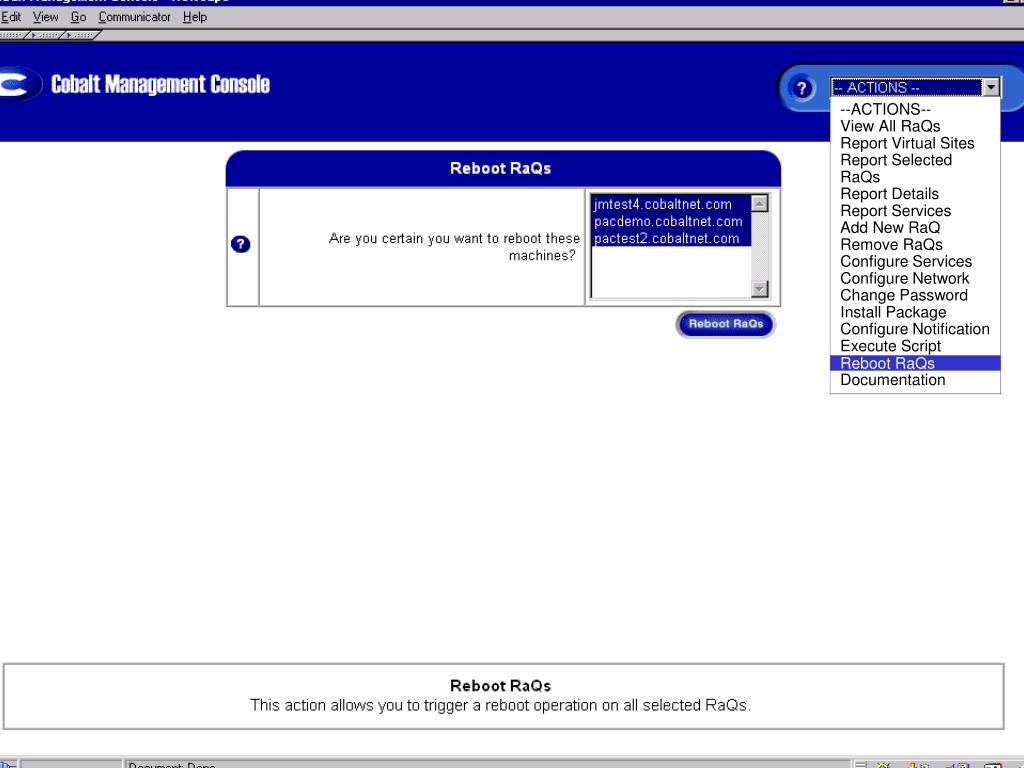The height and width of the screenshot is (768, 1024).
Task: Open the View menu
Action: point(45,17)
